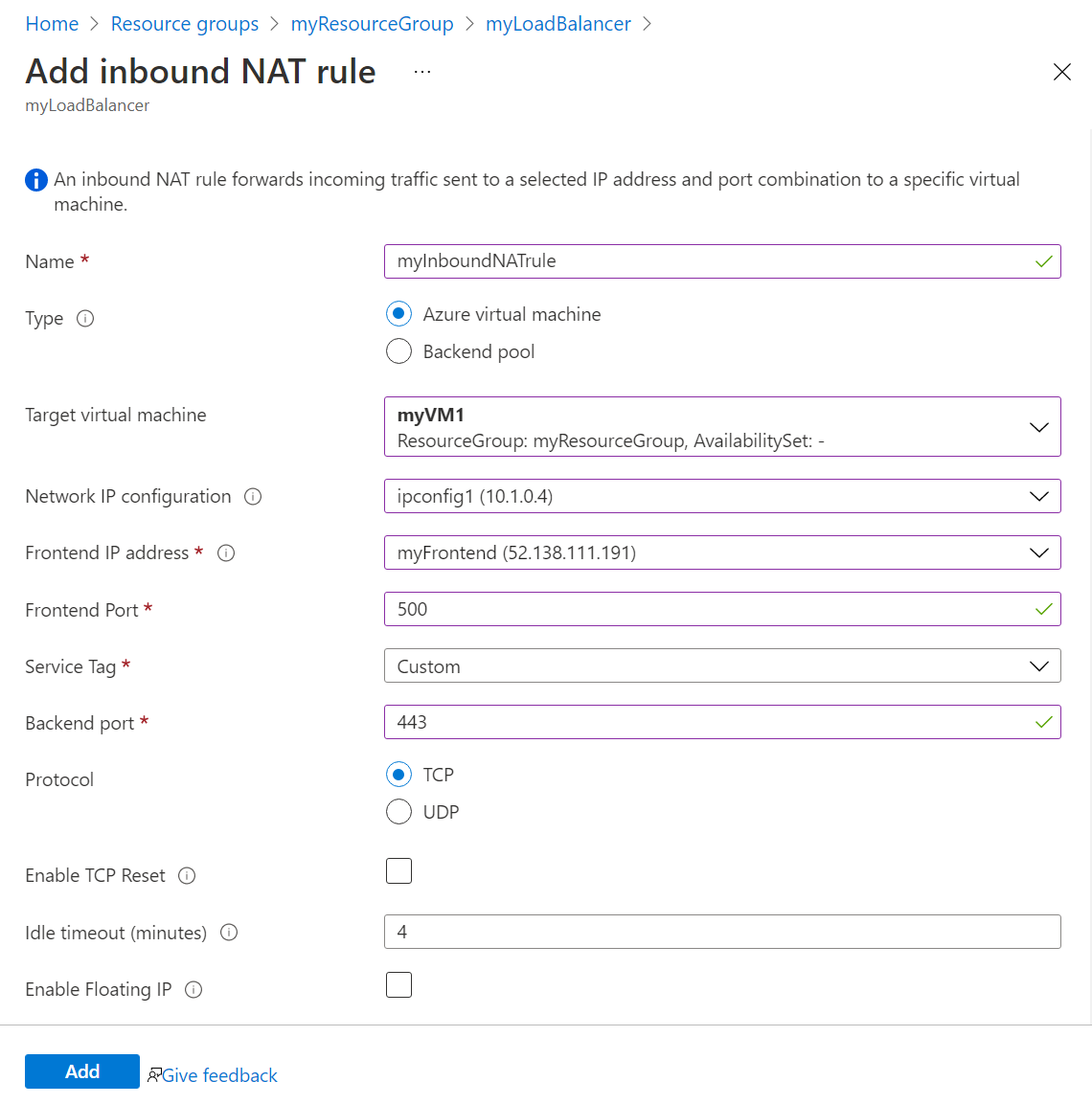Viewport: 1092px width, 1104px height.
Task: Click Enable TCP Reset info icon
Action: (188, 875)
